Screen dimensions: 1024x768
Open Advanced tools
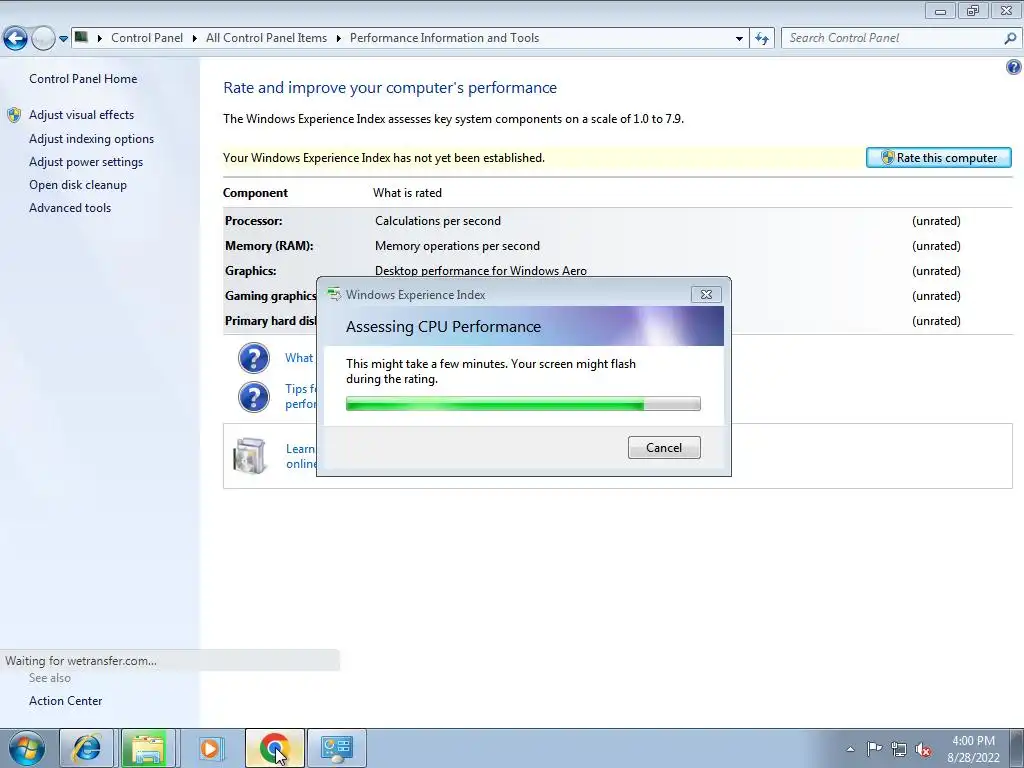pyautogui.click(x=70, y=208)
